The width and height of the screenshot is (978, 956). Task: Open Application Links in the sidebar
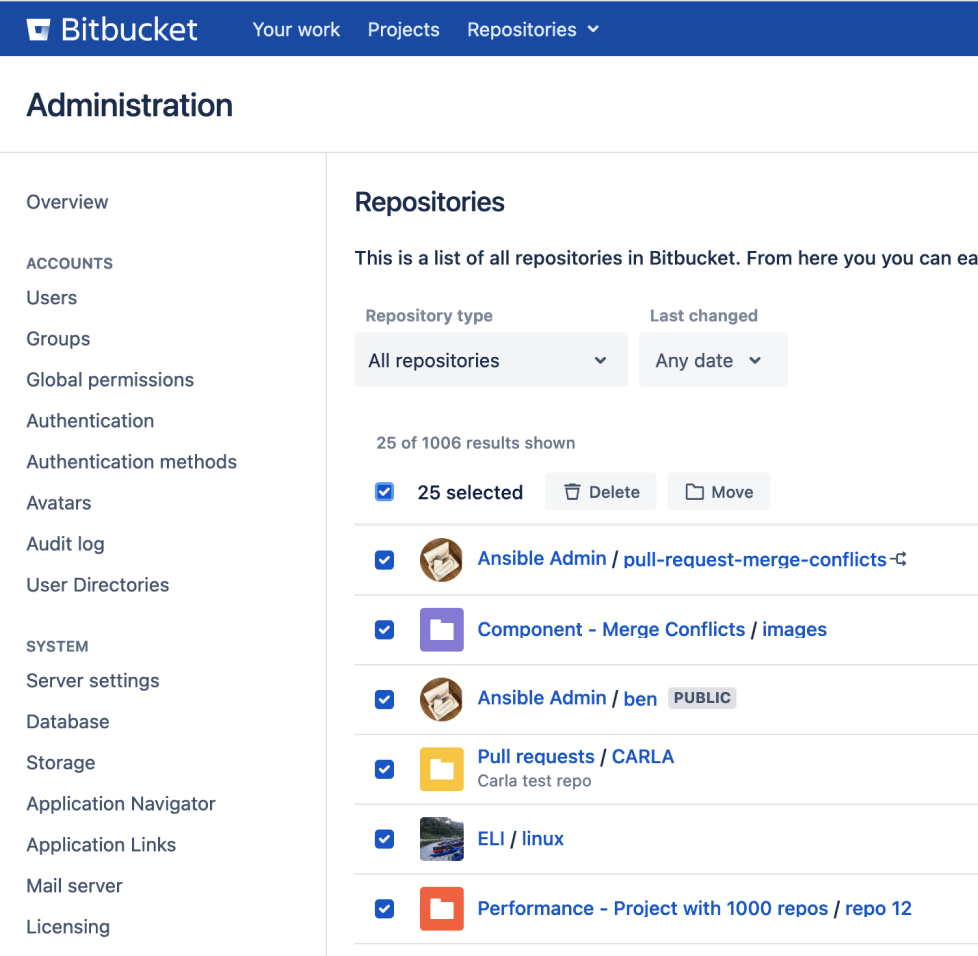click(x=101, y=844)
